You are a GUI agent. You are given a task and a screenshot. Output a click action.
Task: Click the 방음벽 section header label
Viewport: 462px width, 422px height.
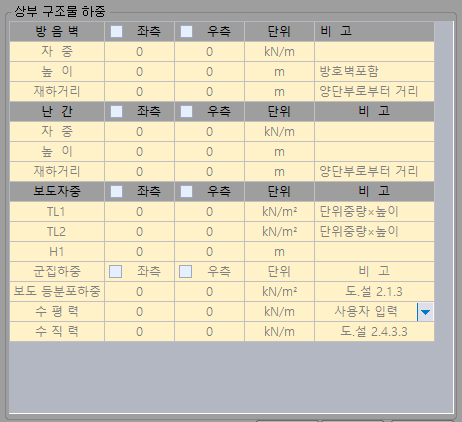[x=57, y=32]
